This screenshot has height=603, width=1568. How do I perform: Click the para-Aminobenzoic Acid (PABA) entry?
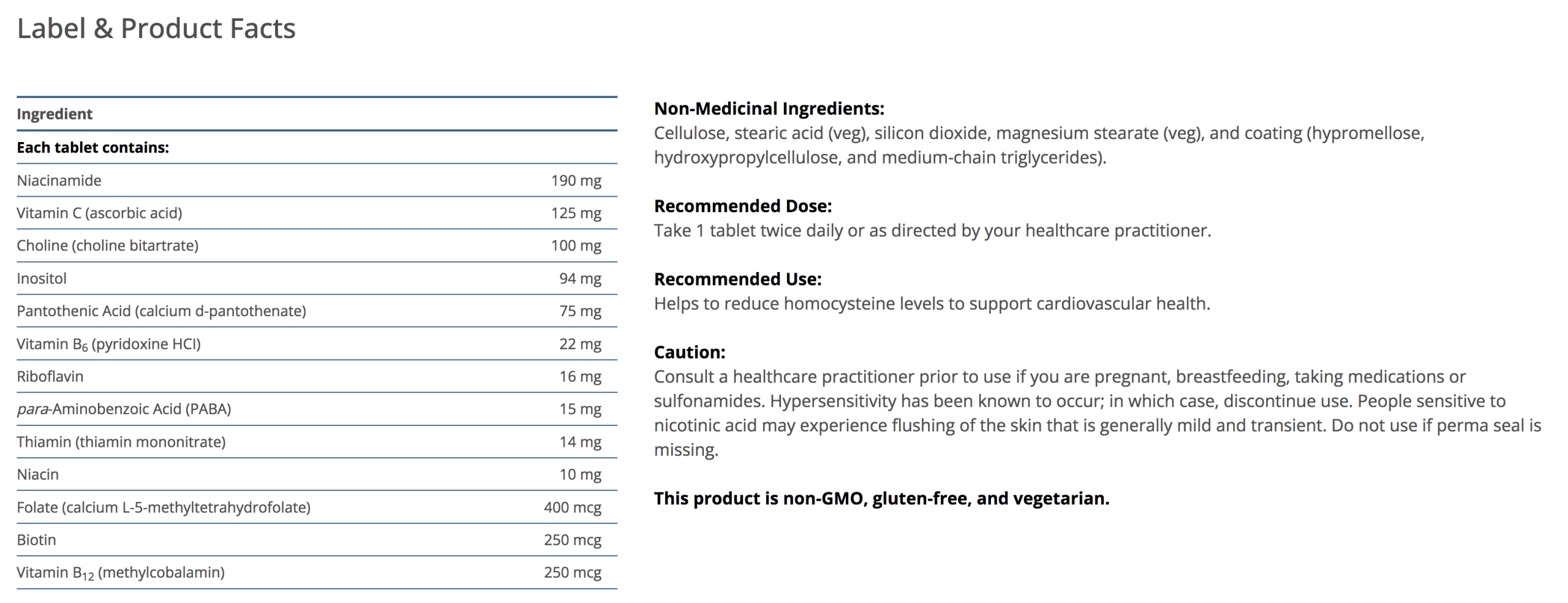click(x=124, y=409)
